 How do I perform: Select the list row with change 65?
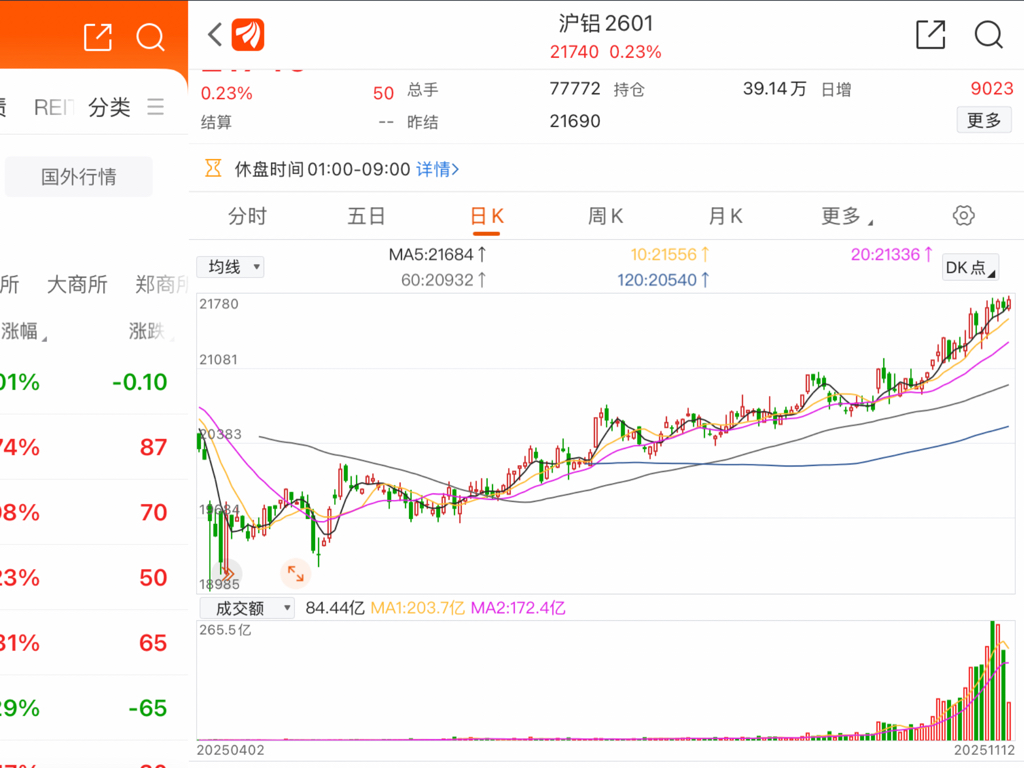tap(94, 643)
